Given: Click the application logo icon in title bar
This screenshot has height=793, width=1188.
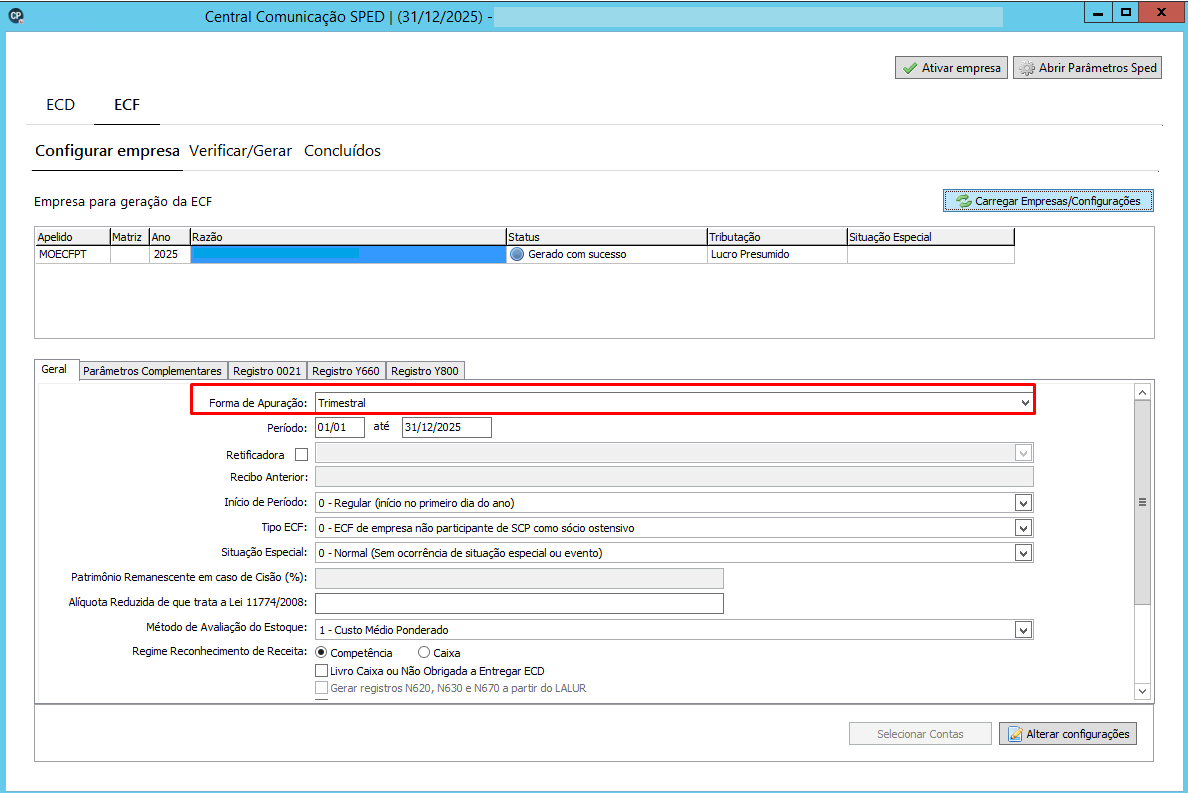Looking at the screenshot, I should point(15,16).
